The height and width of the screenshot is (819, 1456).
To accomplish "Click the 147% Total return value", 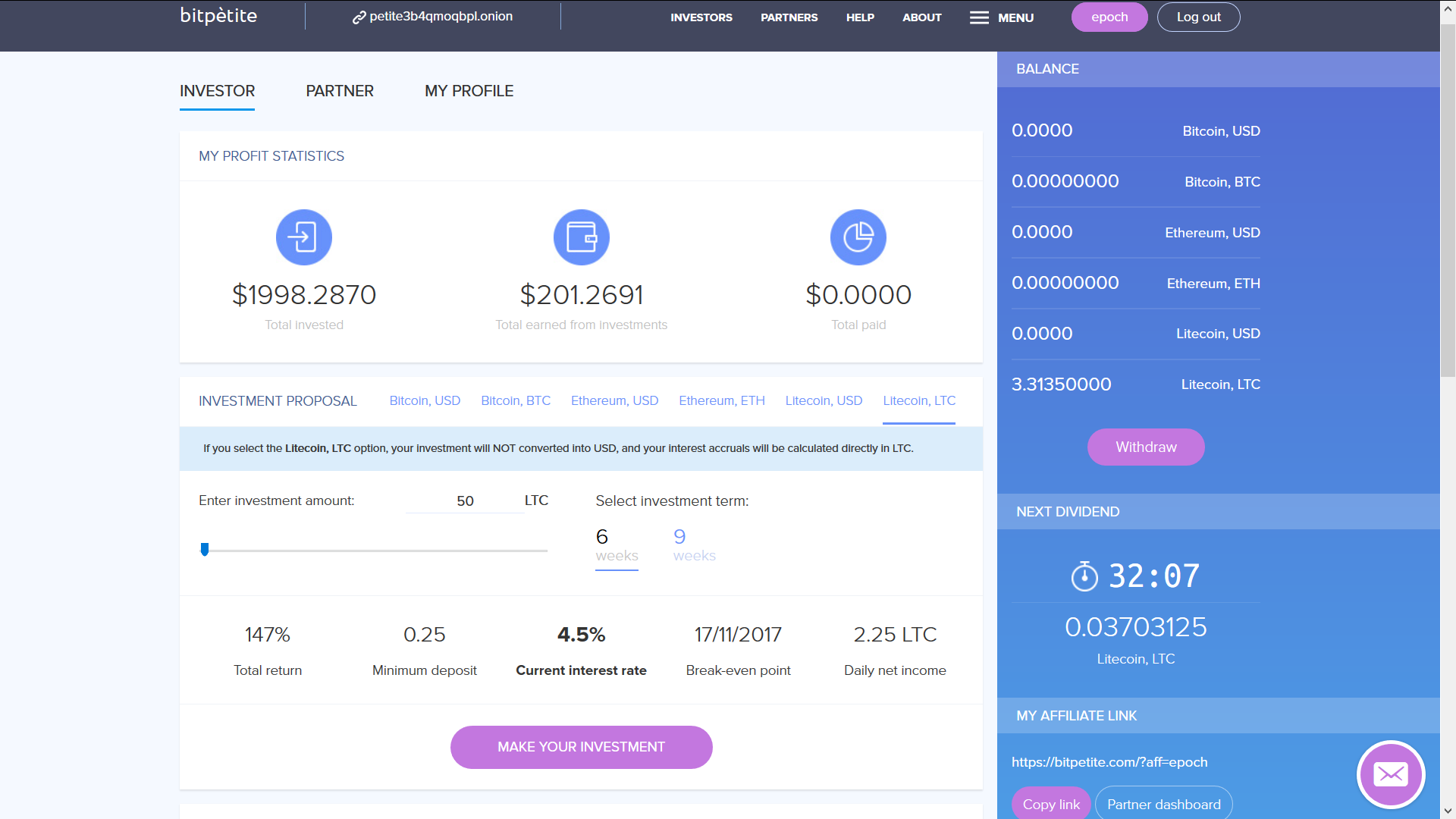I will click(x=268, y=635).
